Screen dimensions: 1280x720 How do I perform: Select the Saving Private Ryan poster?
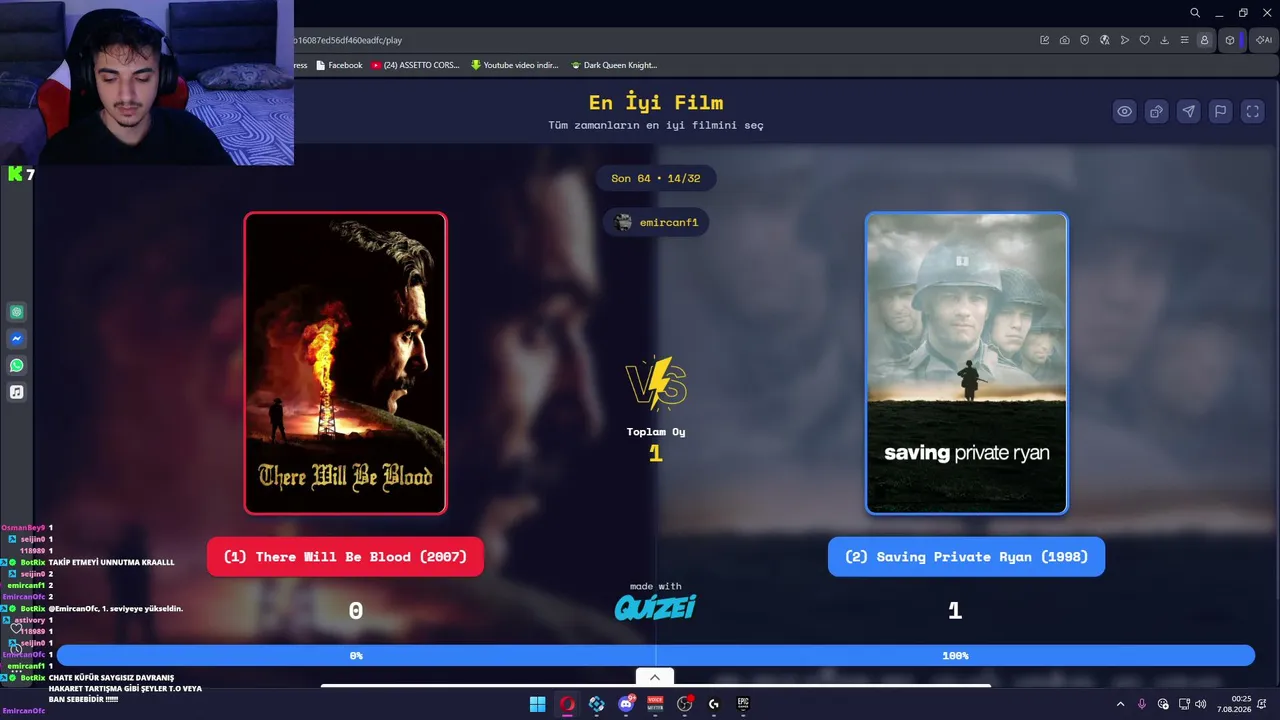(966, 363)
